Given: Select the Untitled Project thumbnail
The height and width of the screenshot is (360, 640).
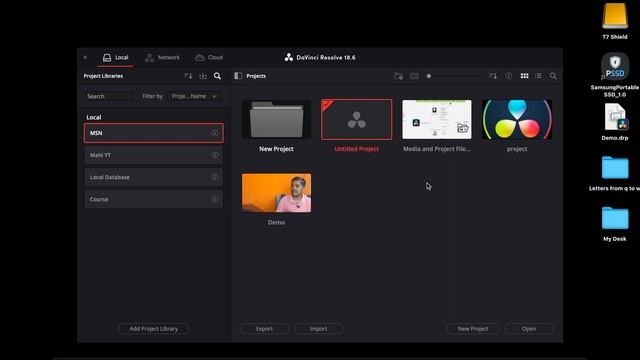Looking at the screenshot, I should [356, 120].
